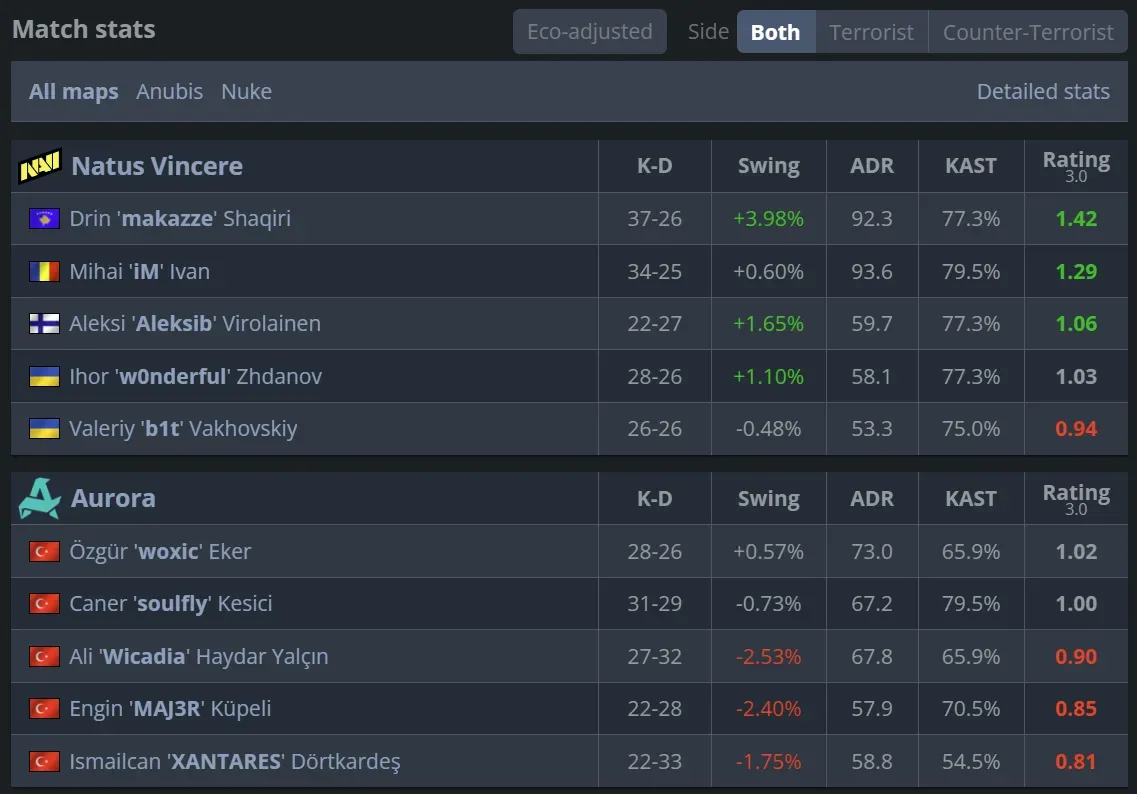Toggle the Eco-adjusted stats button
Image resolution: width=1137 pixels, height=794 pixels.
coord(589,32)
